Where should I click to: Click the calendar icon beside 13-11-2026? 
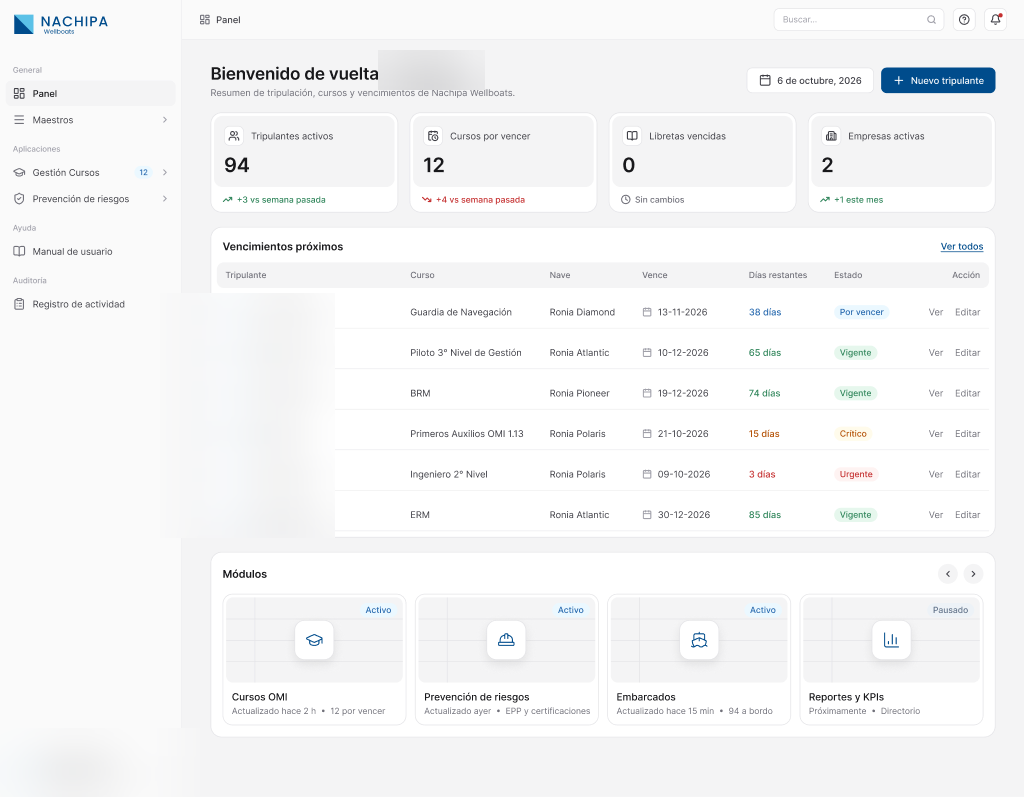click(647, 312)
